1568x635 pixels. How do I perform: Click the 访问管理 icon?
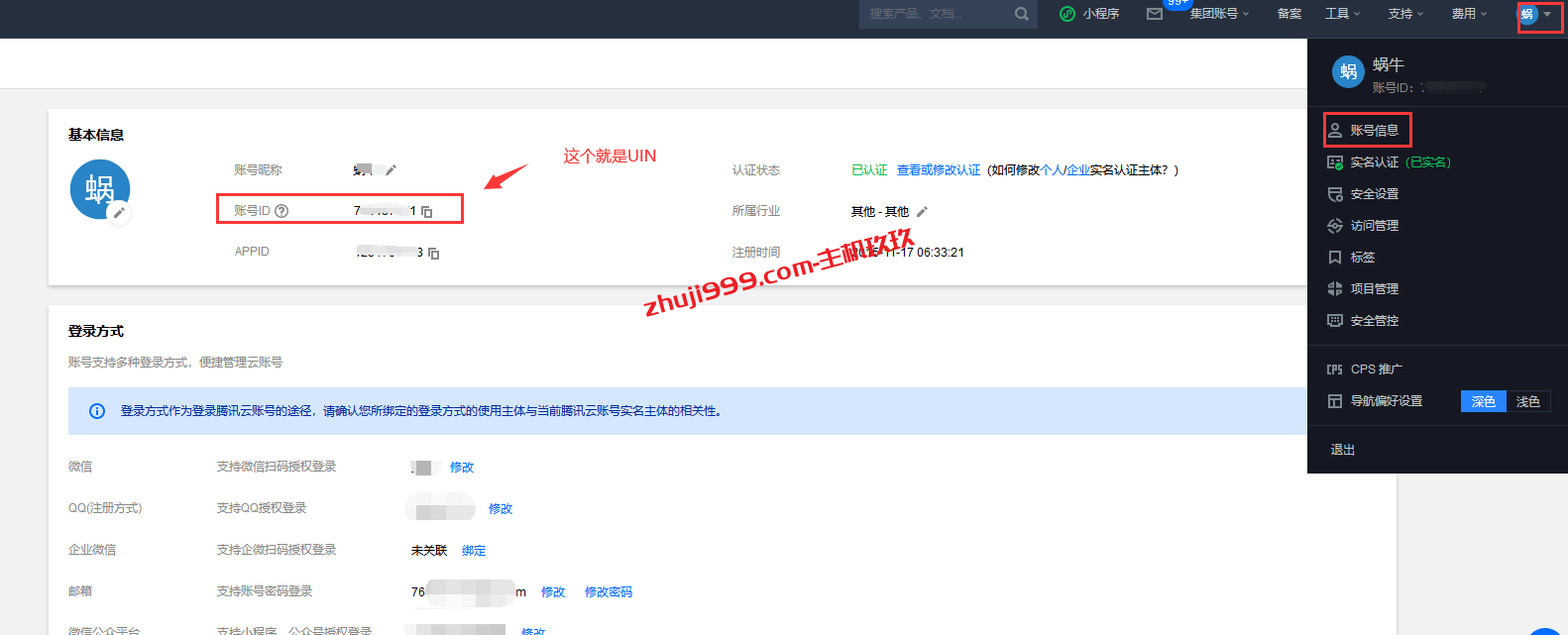coord(1335,225)
